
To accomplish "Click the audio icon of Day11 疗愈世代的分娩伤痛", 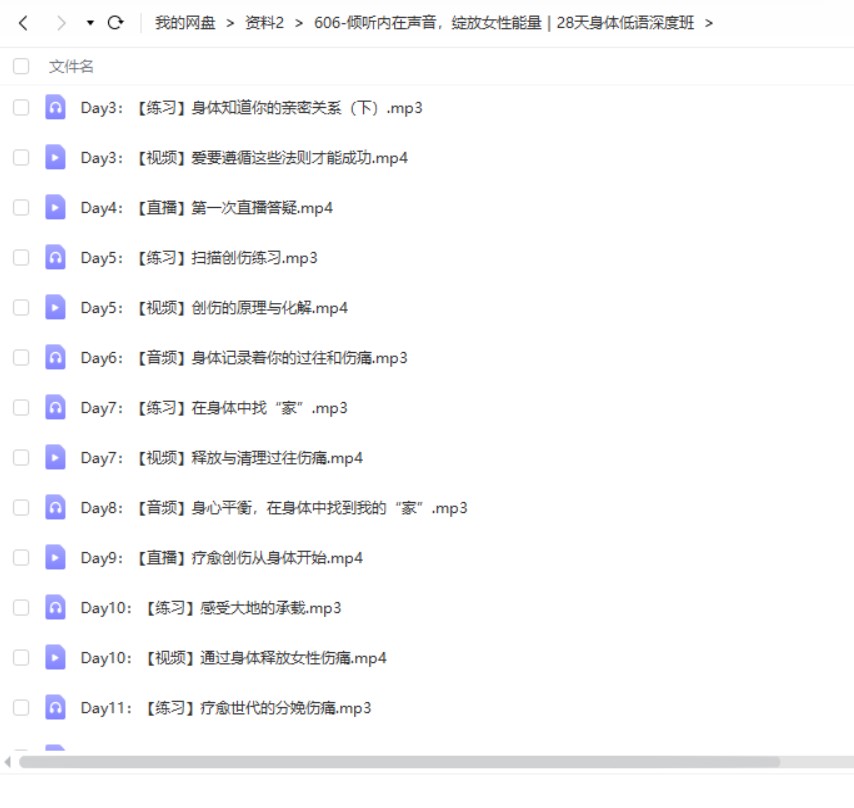I will click(x=55, y=708).
